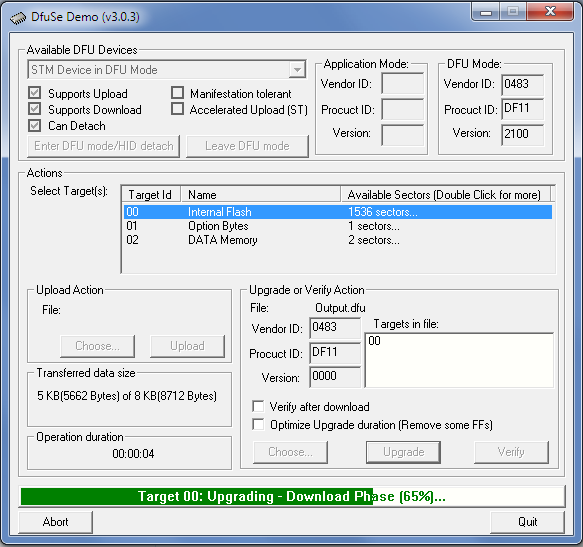Close the DfuSe Demo window
The width and height of the screenshot is (583, 547).
click(550, 11)
